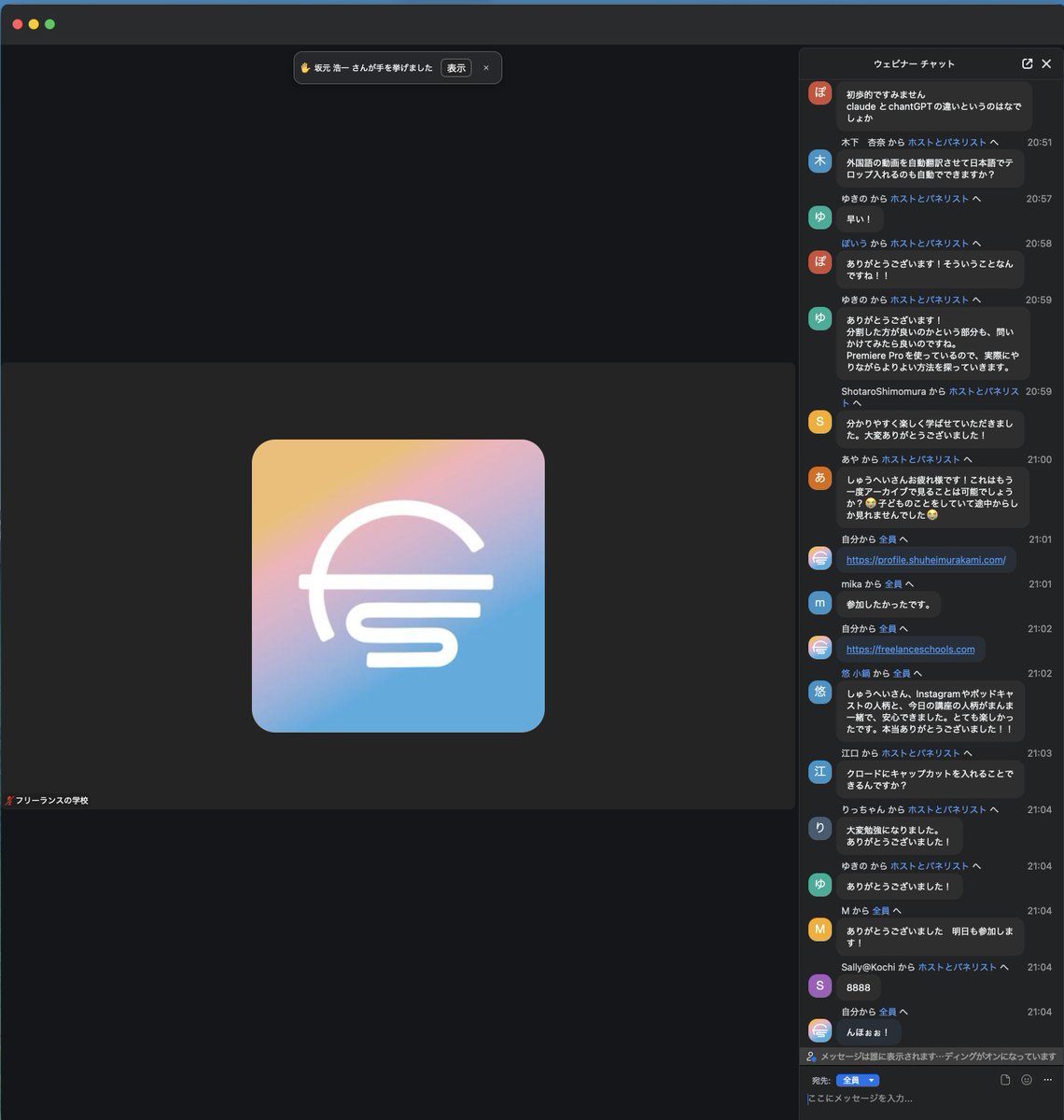This screenshot has width=1064, height=1120.
Task: Open the freelanceschools.com link
Action: tap(910, 650)
